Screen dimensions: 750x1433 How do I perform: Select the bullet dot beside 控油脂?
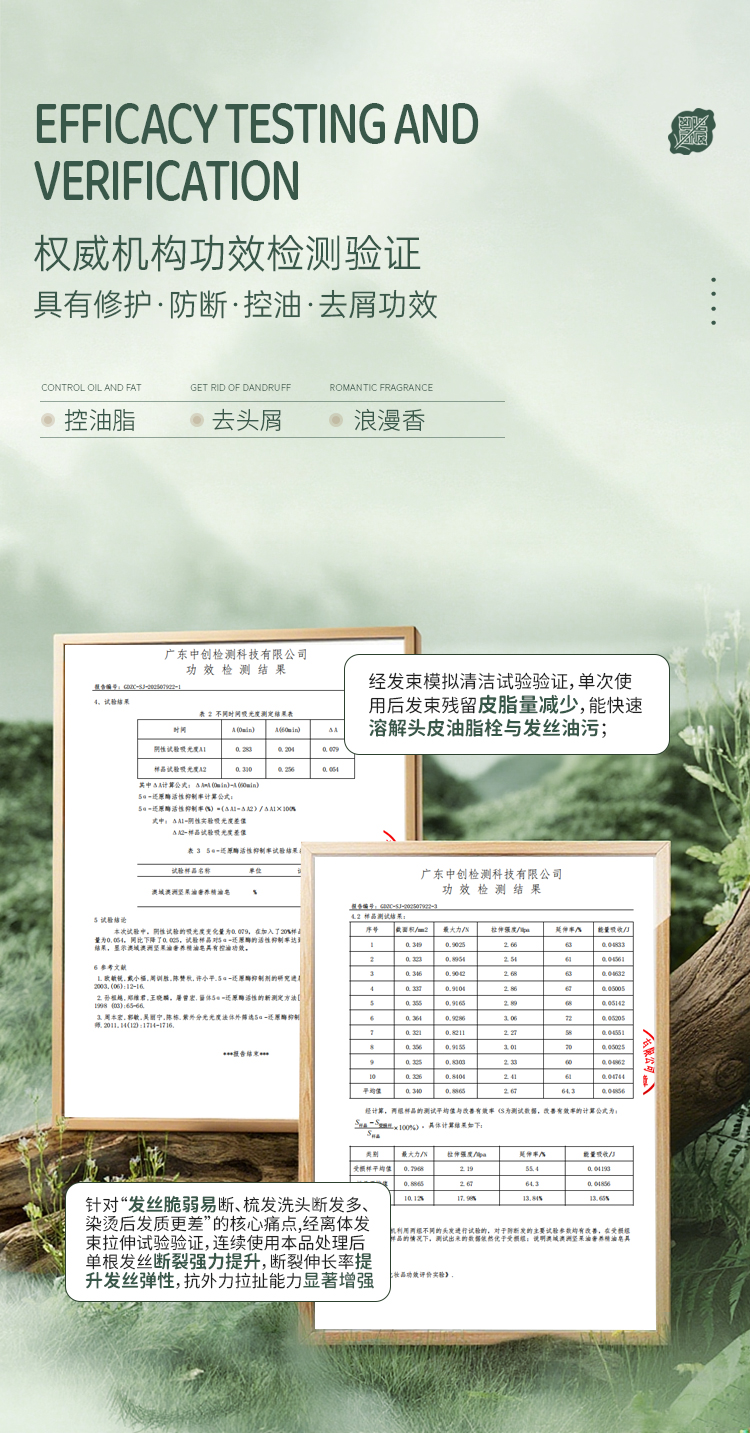coord(48,420)
